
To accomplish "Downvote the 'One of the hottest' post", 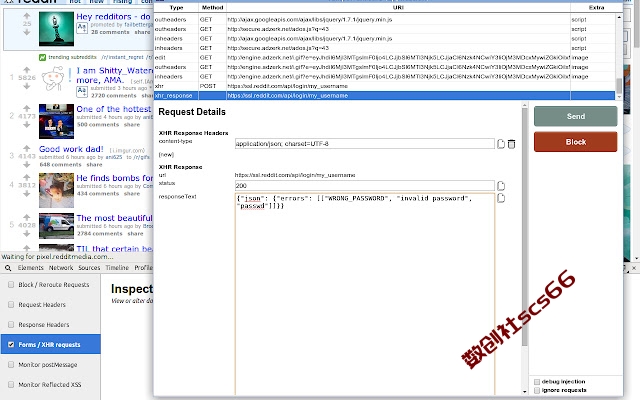I will (x=27, y=124).
